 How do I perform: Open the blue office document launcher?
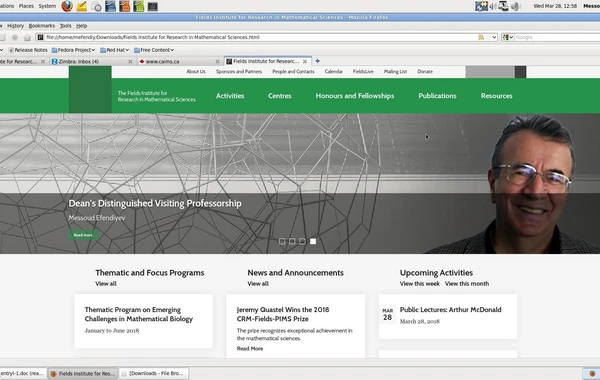pyautogui.click(x=111, y=6)
